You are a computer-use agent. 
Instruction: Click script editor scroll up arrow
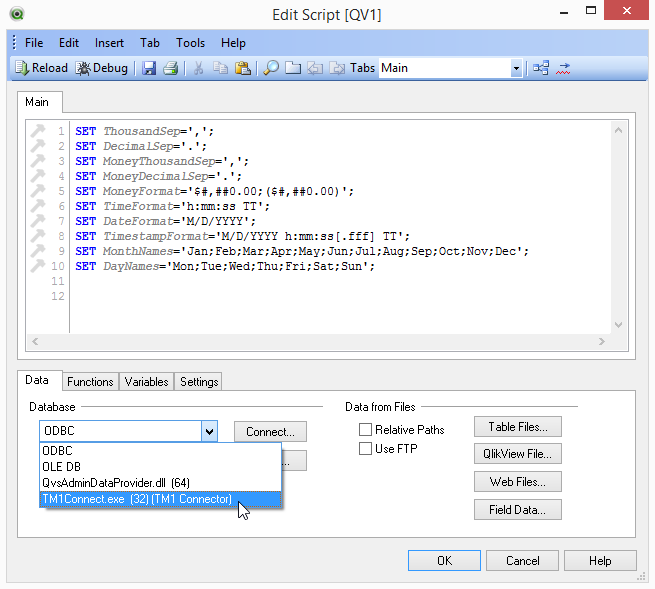tap(619, 130)
